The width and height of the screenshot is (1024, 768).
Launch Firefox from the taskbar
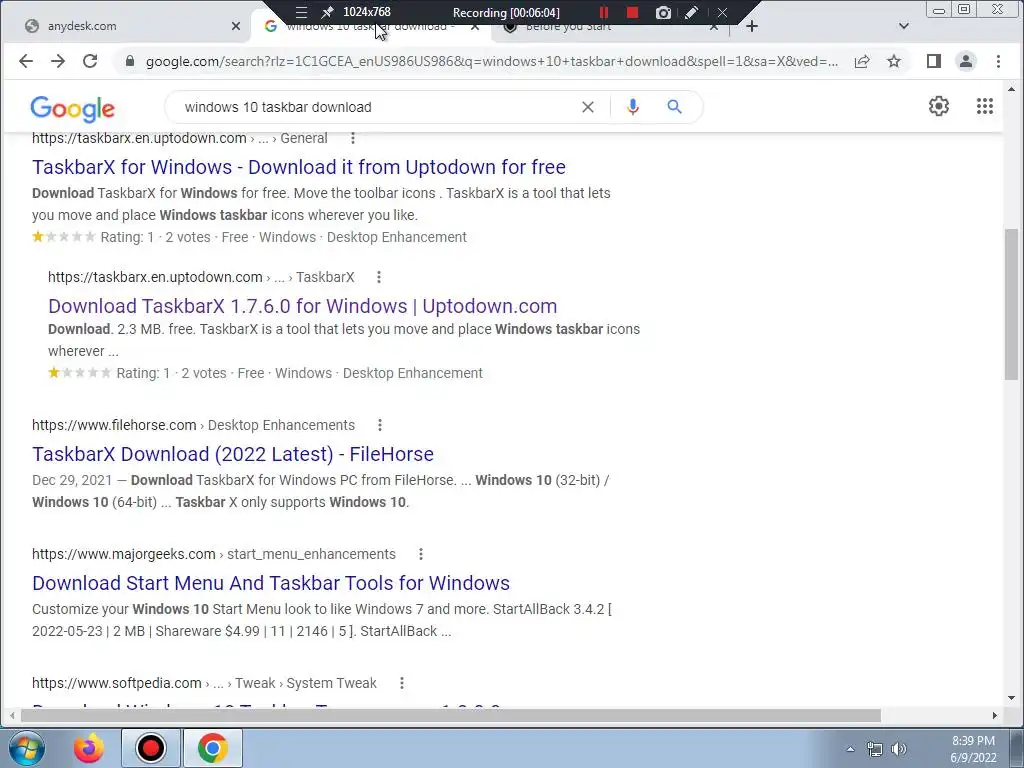click(89, 748)
